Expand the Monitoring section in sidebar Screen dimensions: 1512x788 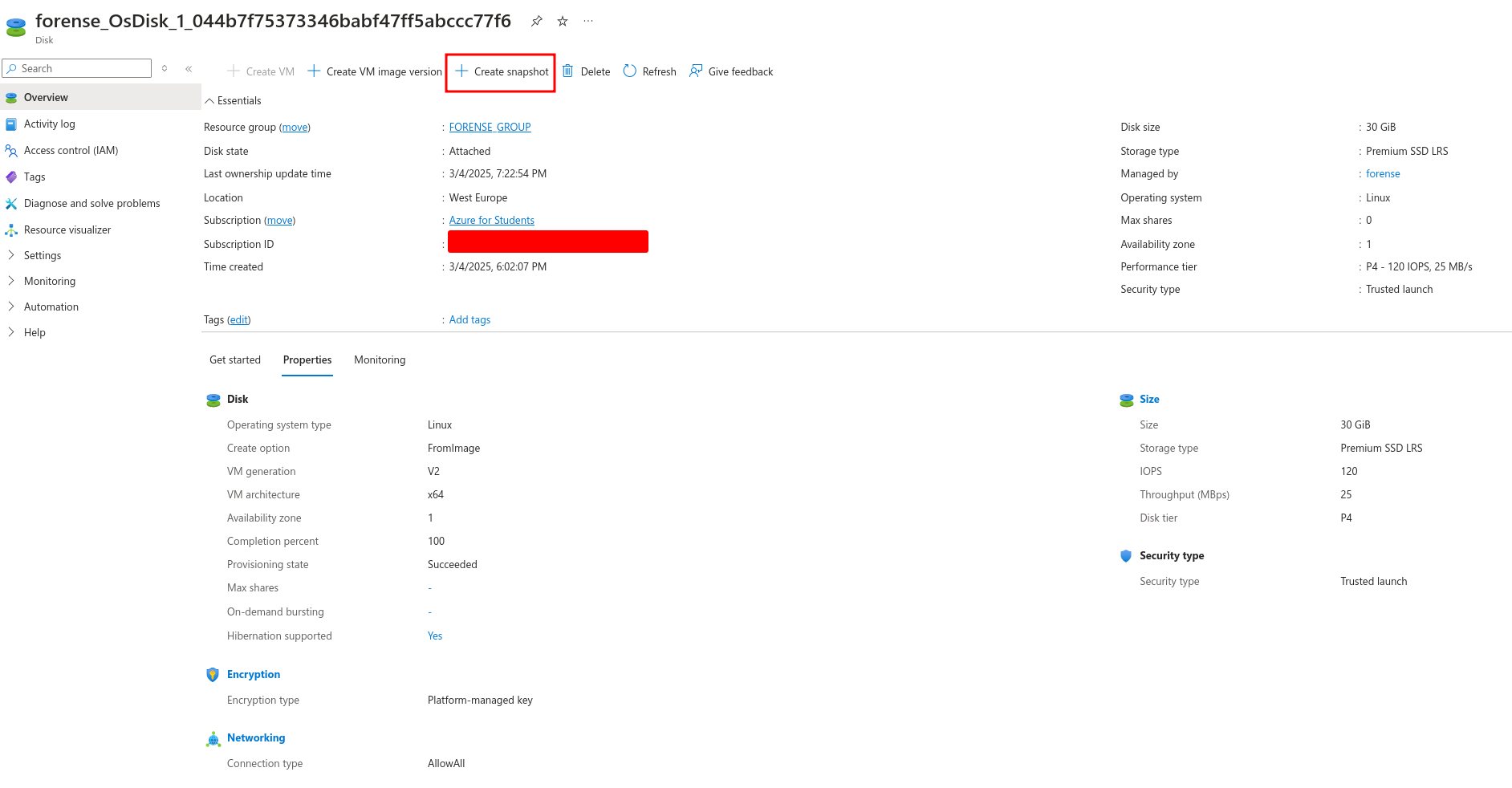pos(11,281)
